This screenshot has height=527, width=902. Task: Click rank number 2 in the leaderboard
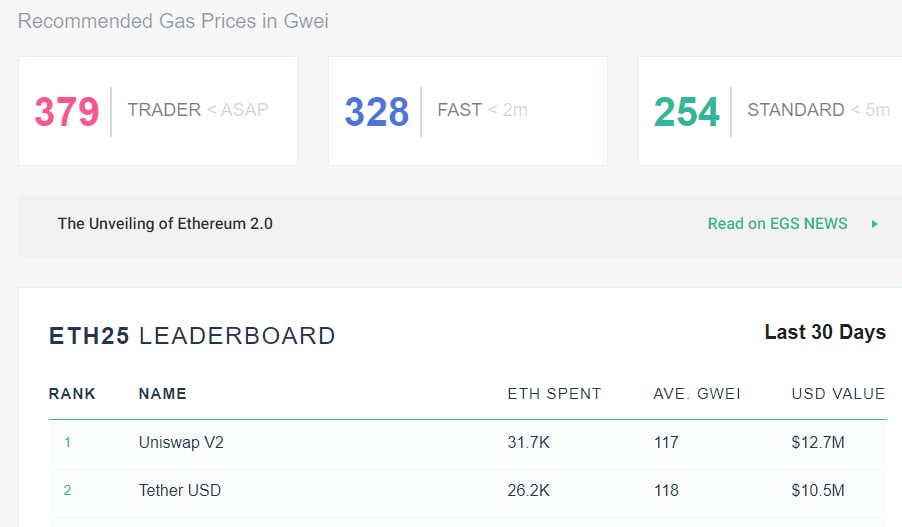[68, 490]
